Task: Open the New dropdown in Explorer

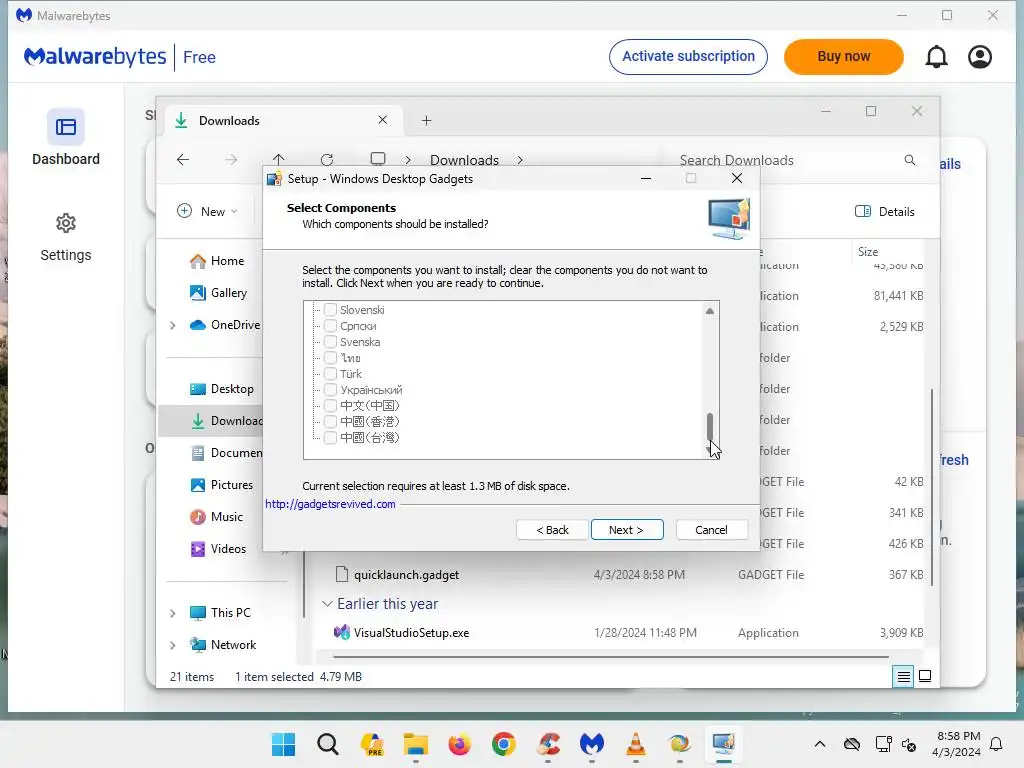Action: click(208, 212)
